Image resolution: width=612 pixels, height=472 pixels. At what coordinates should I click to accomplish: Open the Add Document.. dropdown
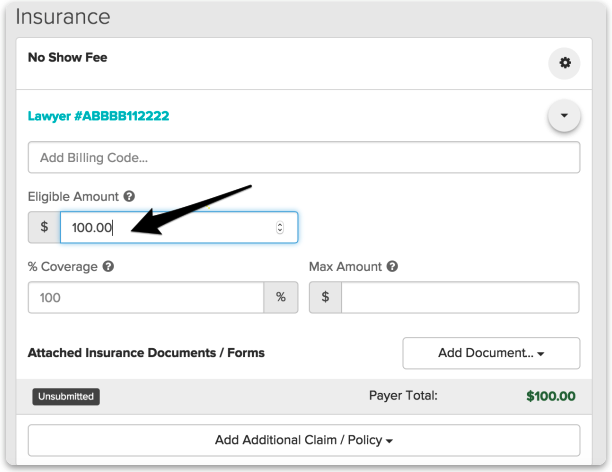(491, 353)
